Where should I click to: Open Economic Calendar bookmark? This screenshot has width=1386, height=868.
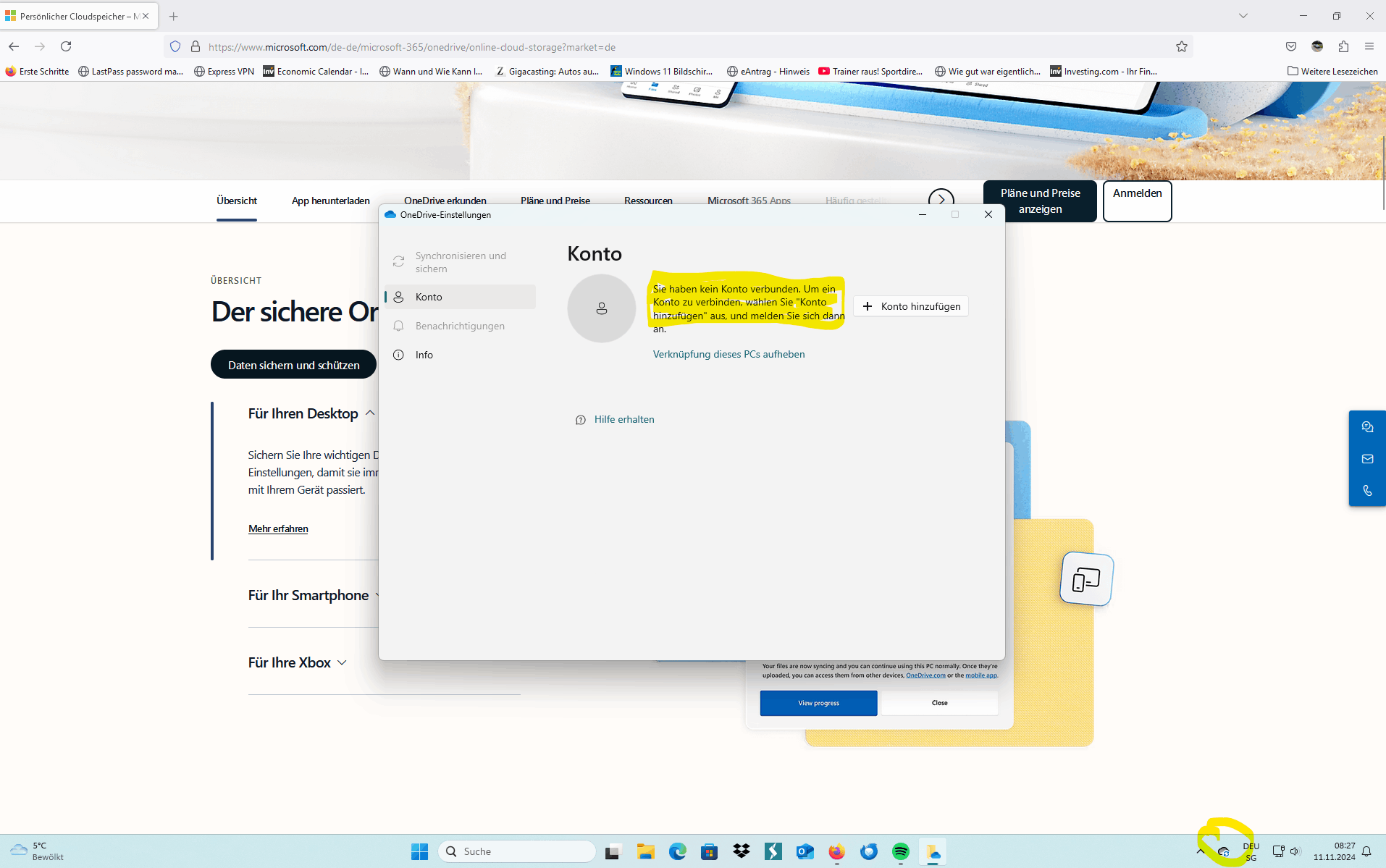[x=316, y=71]
